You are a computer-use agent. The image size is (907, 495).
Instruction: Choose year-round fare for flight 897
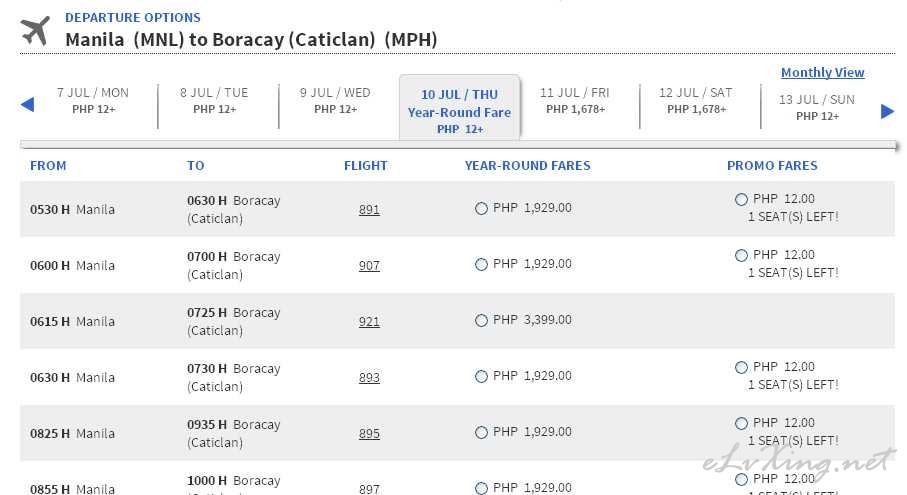[481, 488]
